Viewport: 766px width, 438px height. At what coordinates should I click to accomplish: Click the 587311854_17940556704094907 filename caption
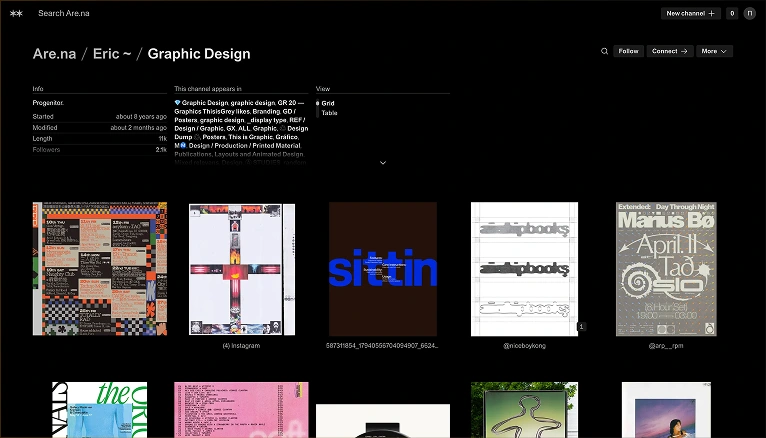[383, 346]
